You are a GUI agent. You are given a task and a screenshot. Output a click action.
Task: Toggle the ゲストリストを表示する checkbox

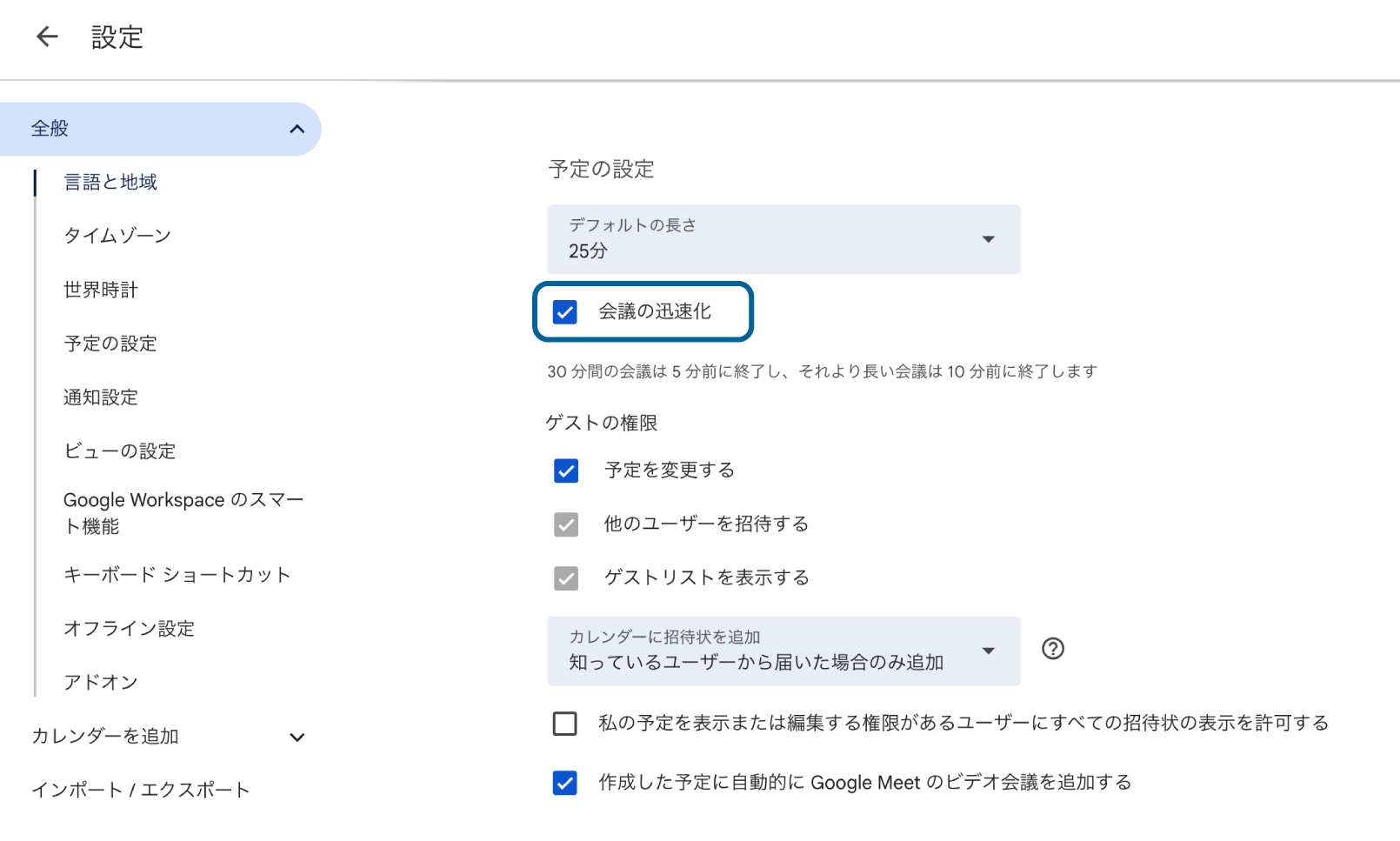[566, 578]
